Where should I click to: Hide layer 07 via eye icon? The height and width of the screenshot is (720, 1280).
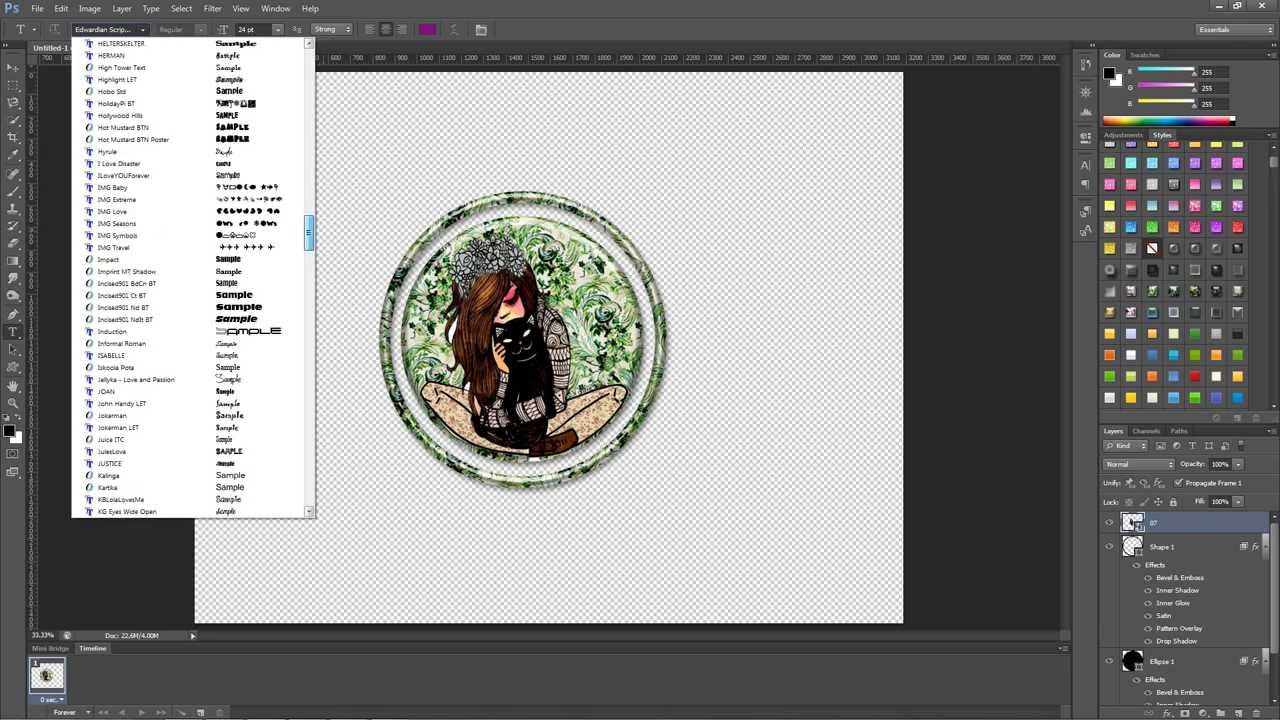coord(1109,522)
